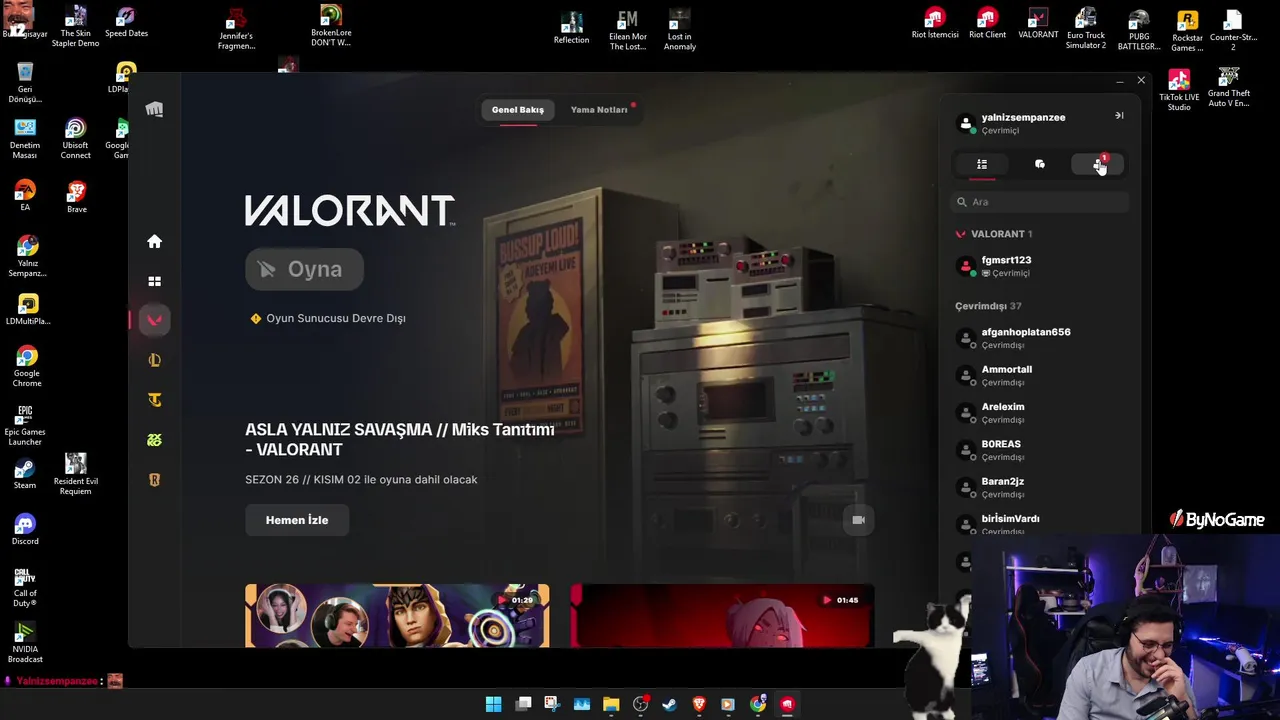Minimize the Riot Client window
Image resolution: width=1280 pixels, height=720 pixels.
pyautogui.click(x=1119, y=80)
